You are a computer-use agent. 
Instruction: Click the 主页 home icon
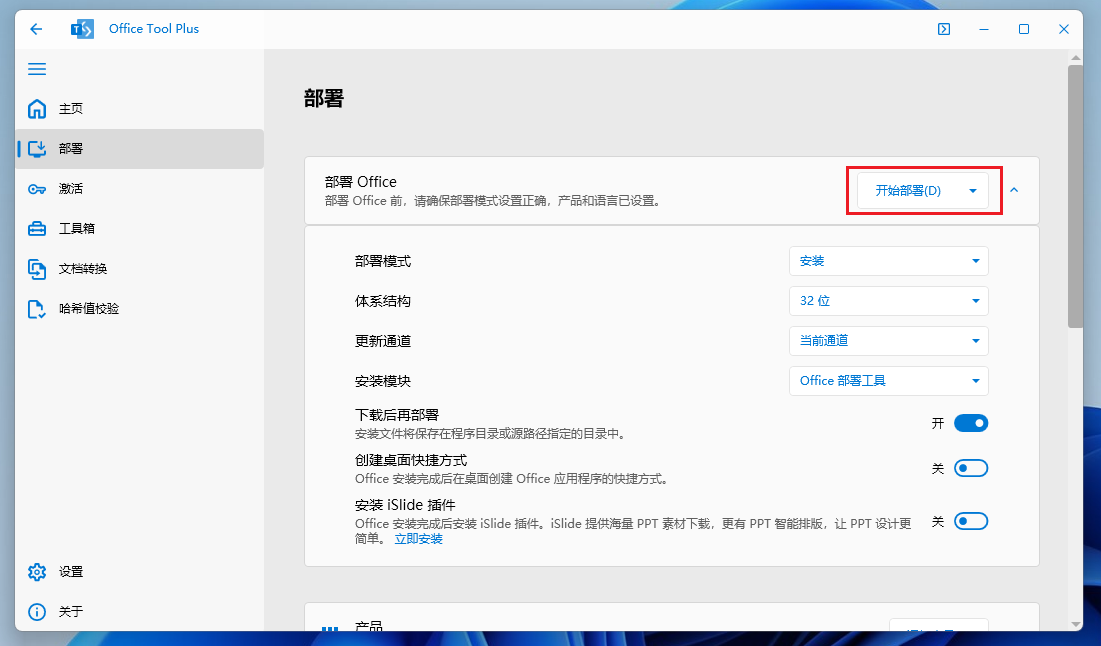(37, 109)
